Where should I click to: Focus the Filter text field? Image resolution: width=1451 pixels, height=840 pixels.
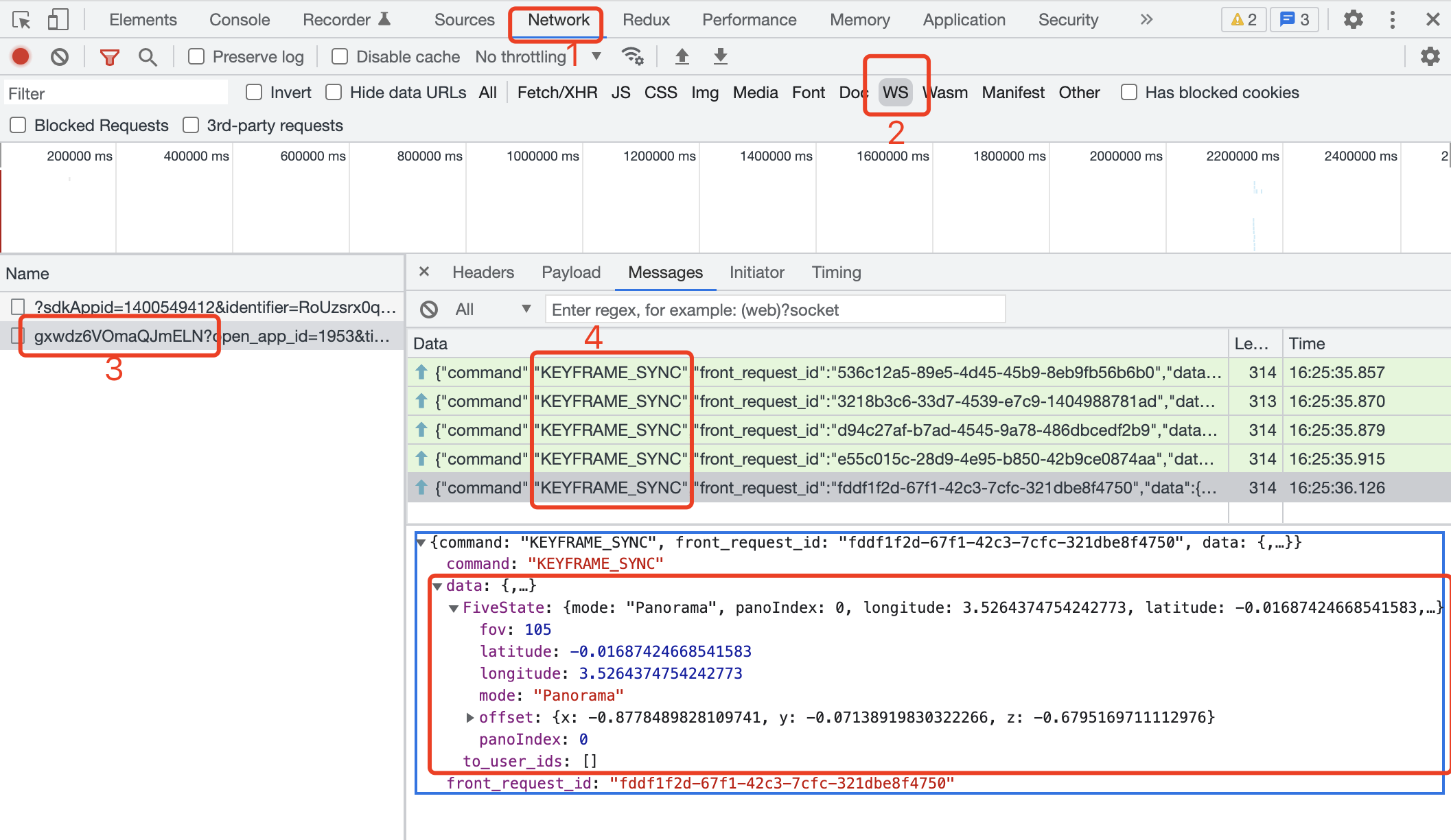coord(115,93)
